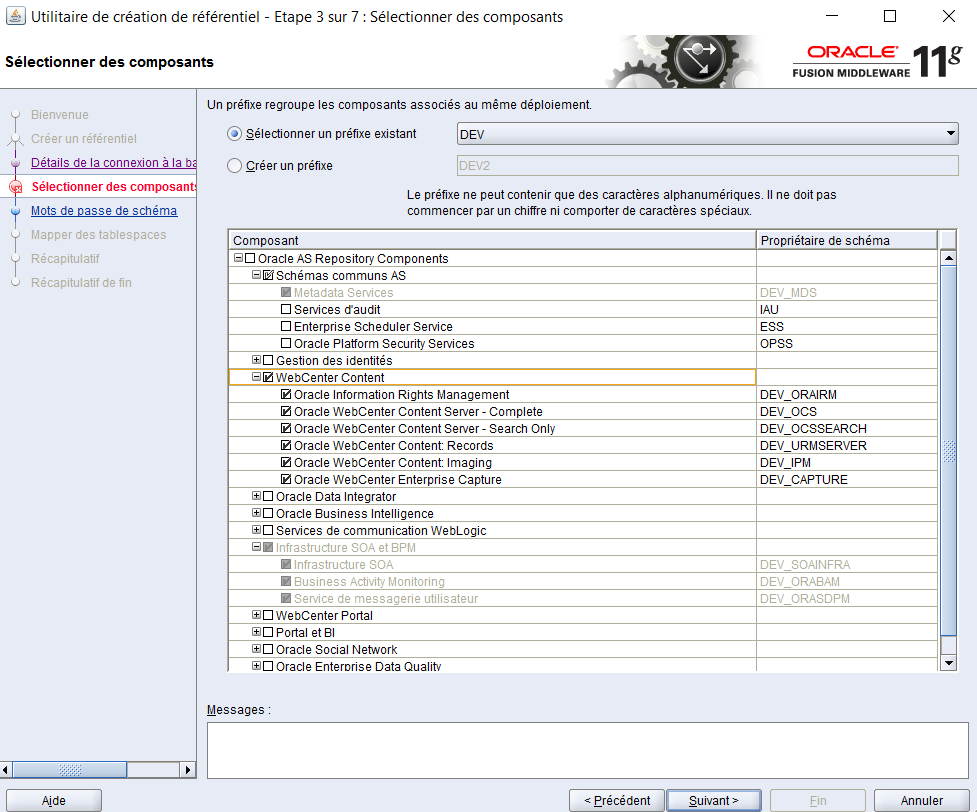Click the table column configuration corner icon
This screenshot has height=812, width=977.
[949, 240]
